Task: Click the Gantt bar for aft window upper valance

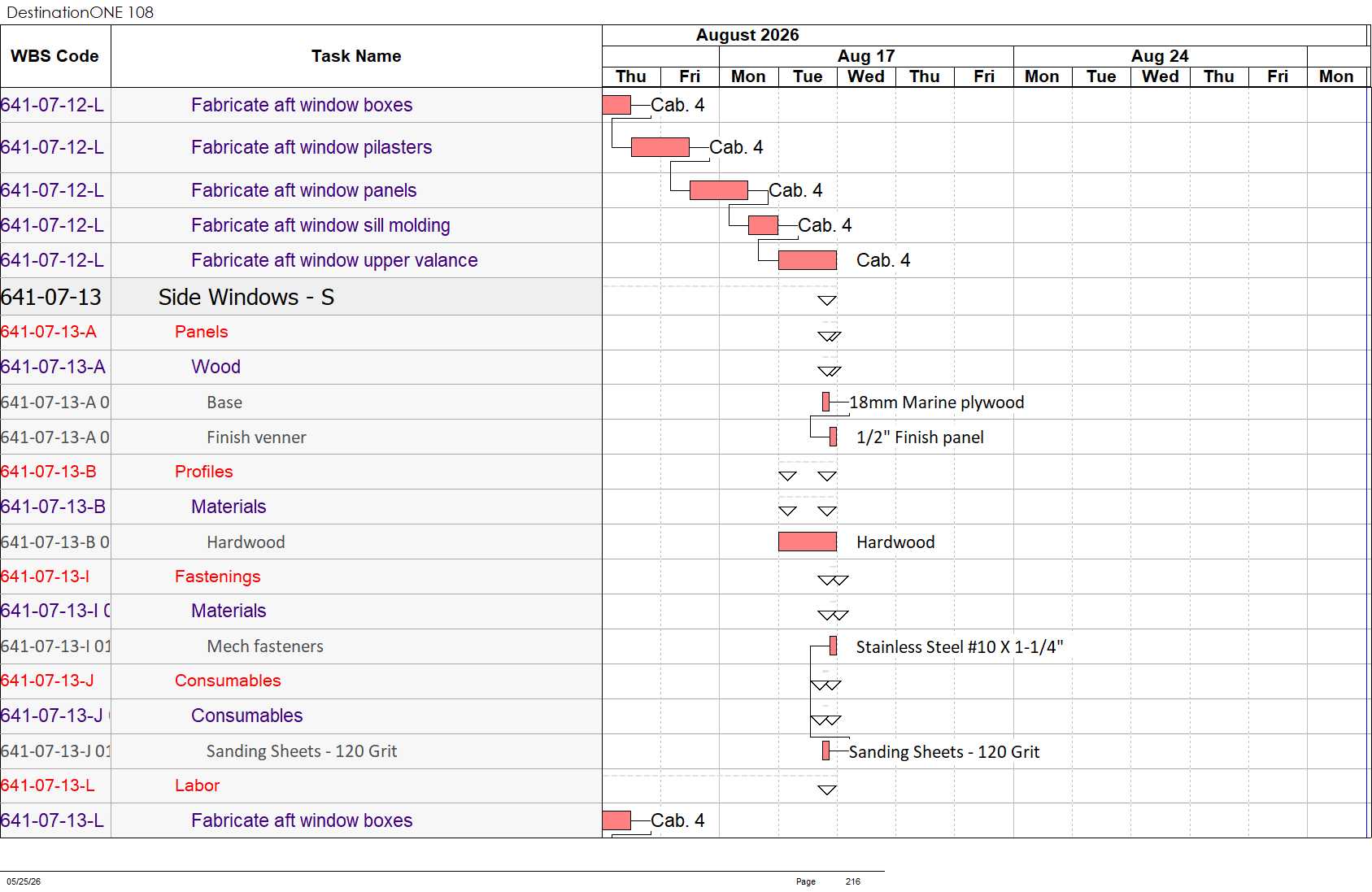Action: (x=808, y=260)
